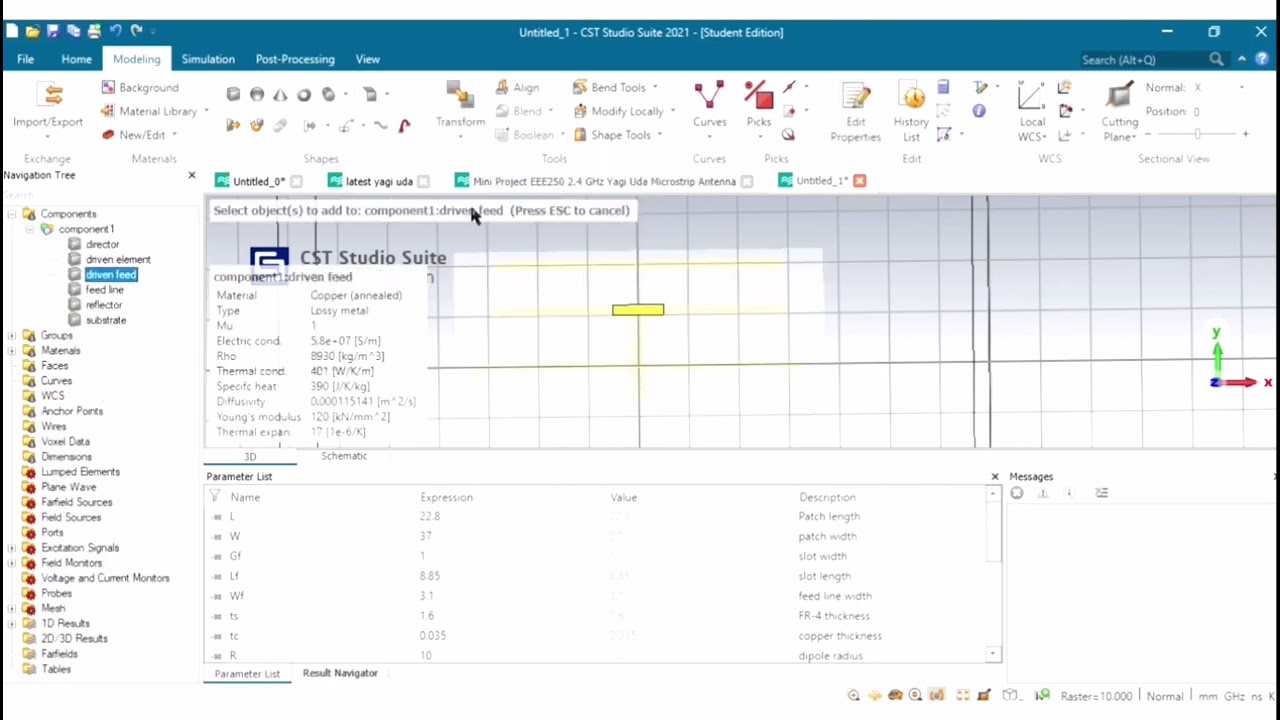This screenshot has width=1280, height=720.
Task: Switch to the latest yagi uda document tab
Action: (379, 181)
